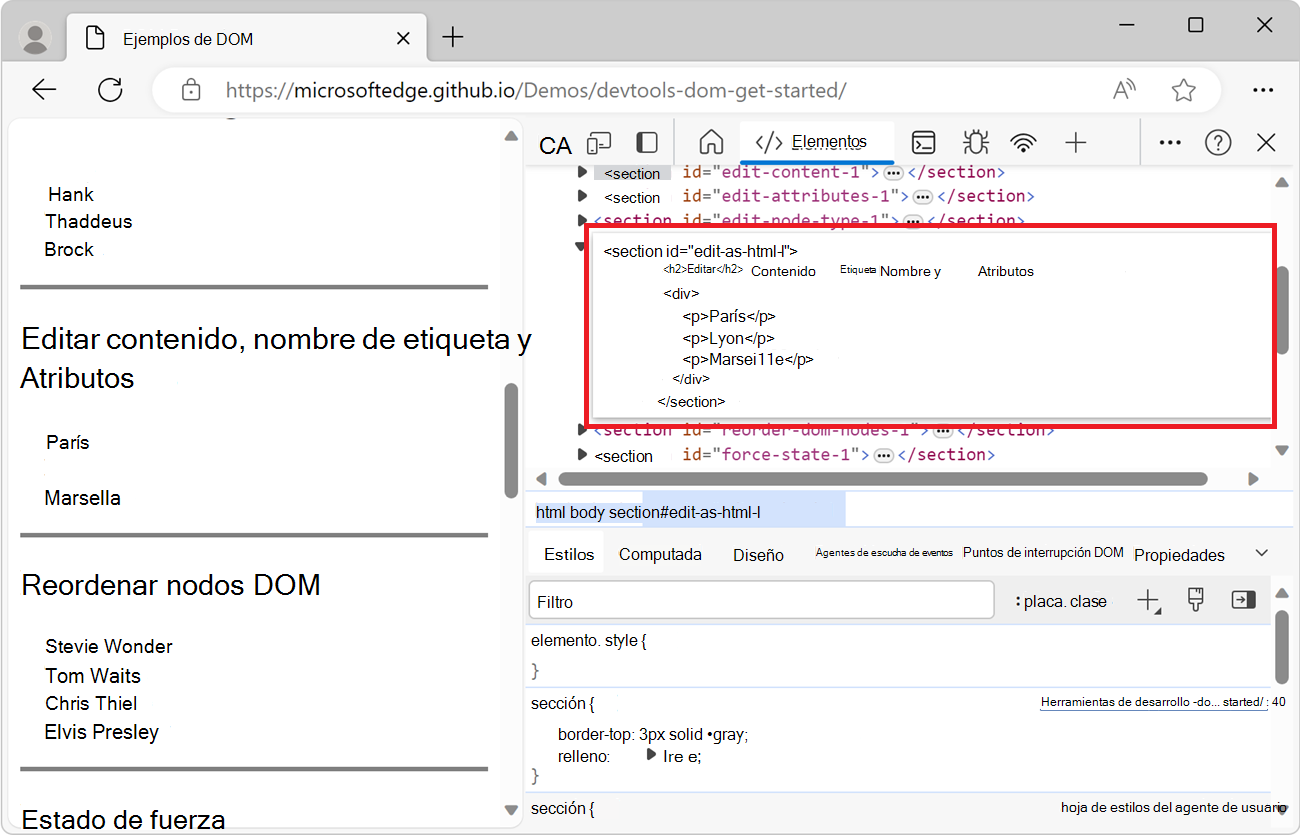Open more DevTools tools with the plus icon

coord(1076,143)
